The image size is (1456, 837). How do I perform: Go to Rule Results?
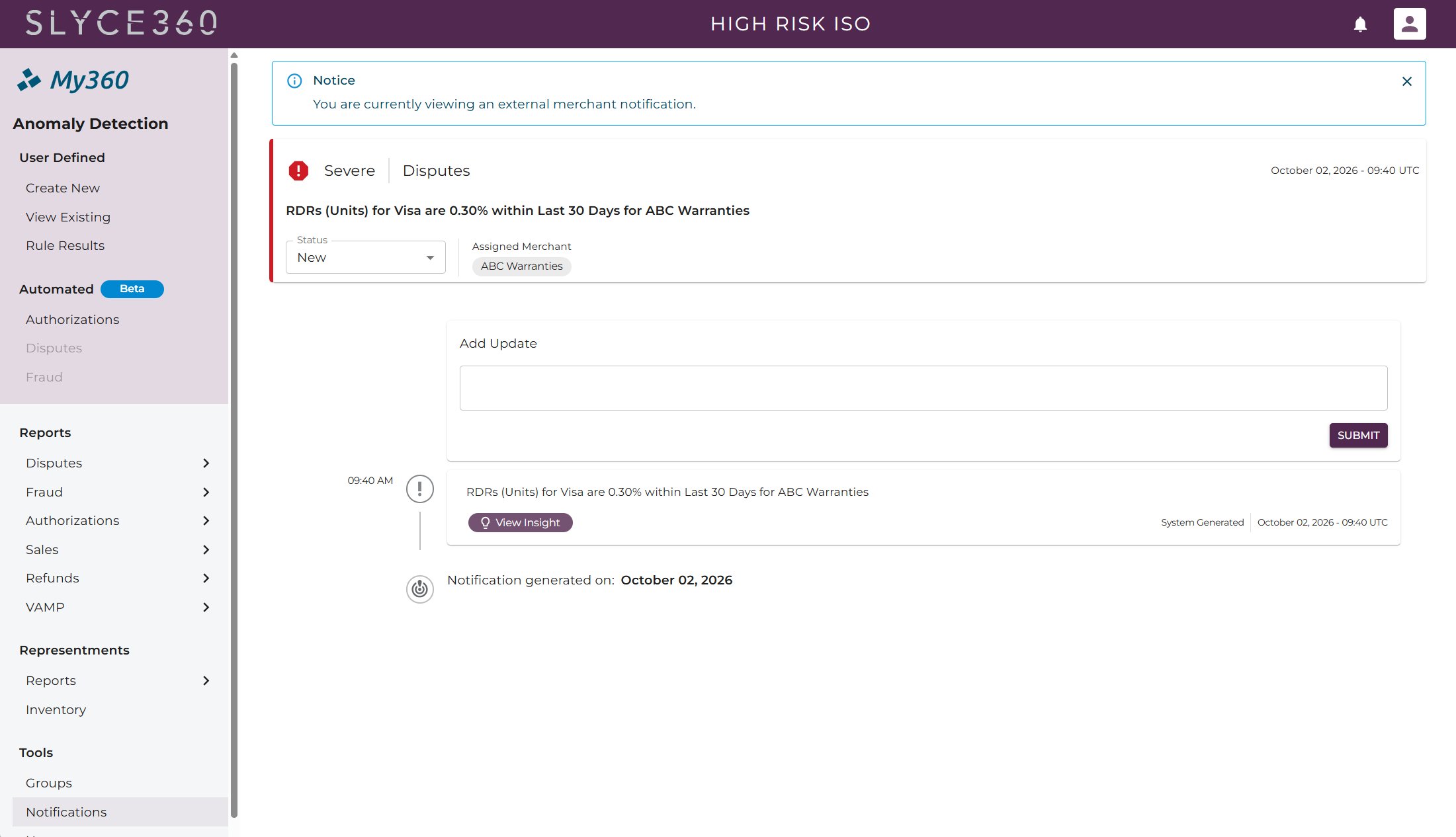tap(65, 245)
